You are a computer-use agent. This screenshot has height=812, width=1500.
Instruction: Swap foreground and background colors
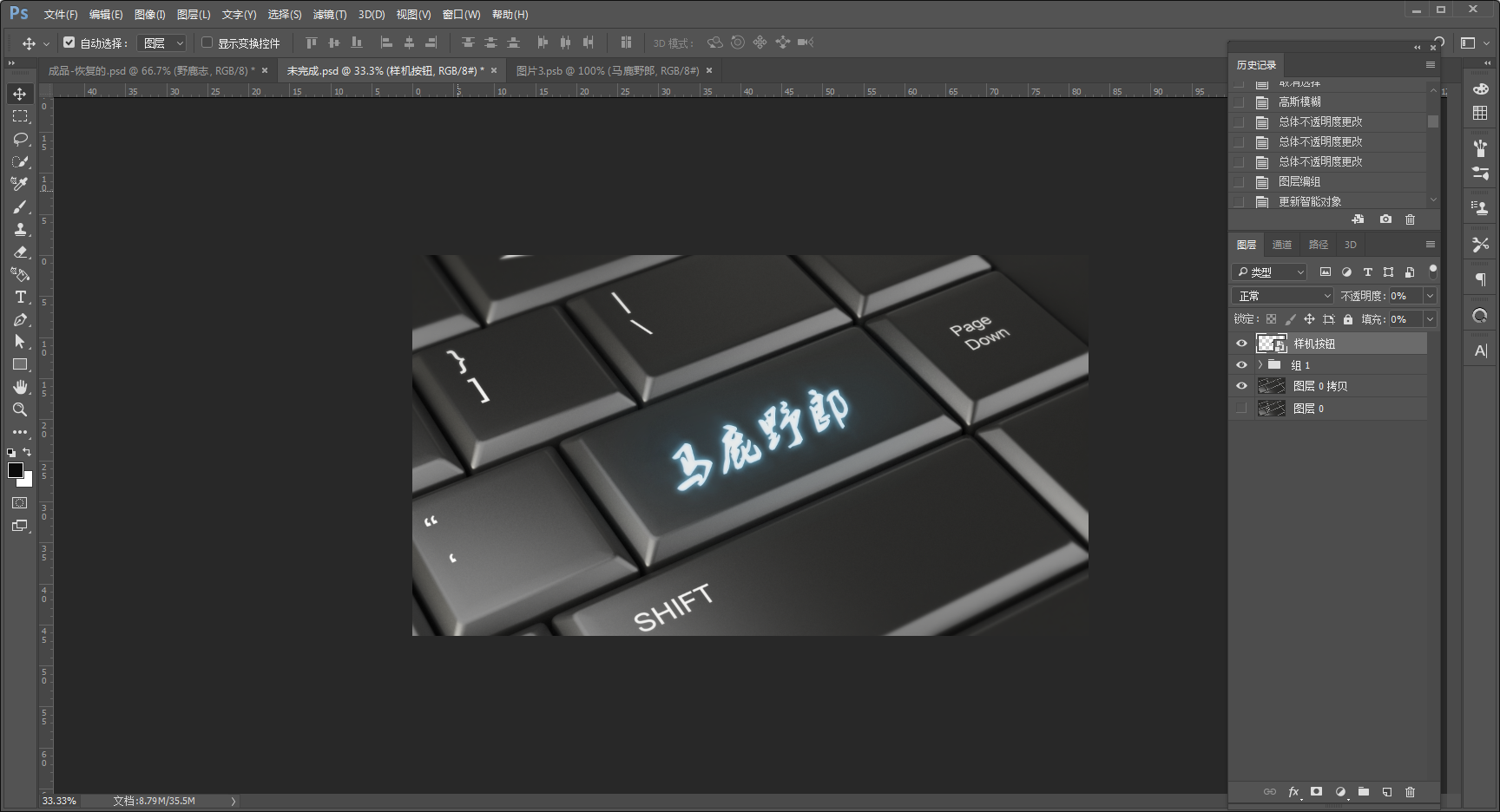[27, 452]
